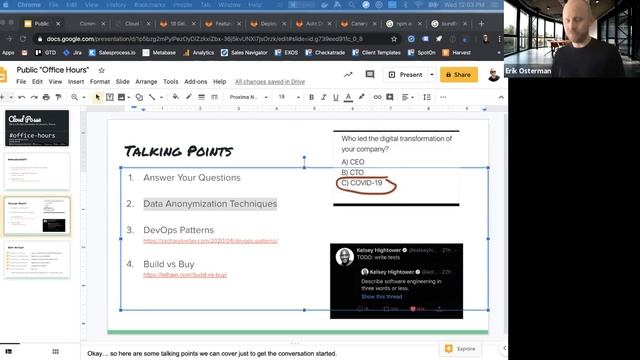Click the Highlight color icon
This screenshot has height=360, width=640.
tap(361, 97)
